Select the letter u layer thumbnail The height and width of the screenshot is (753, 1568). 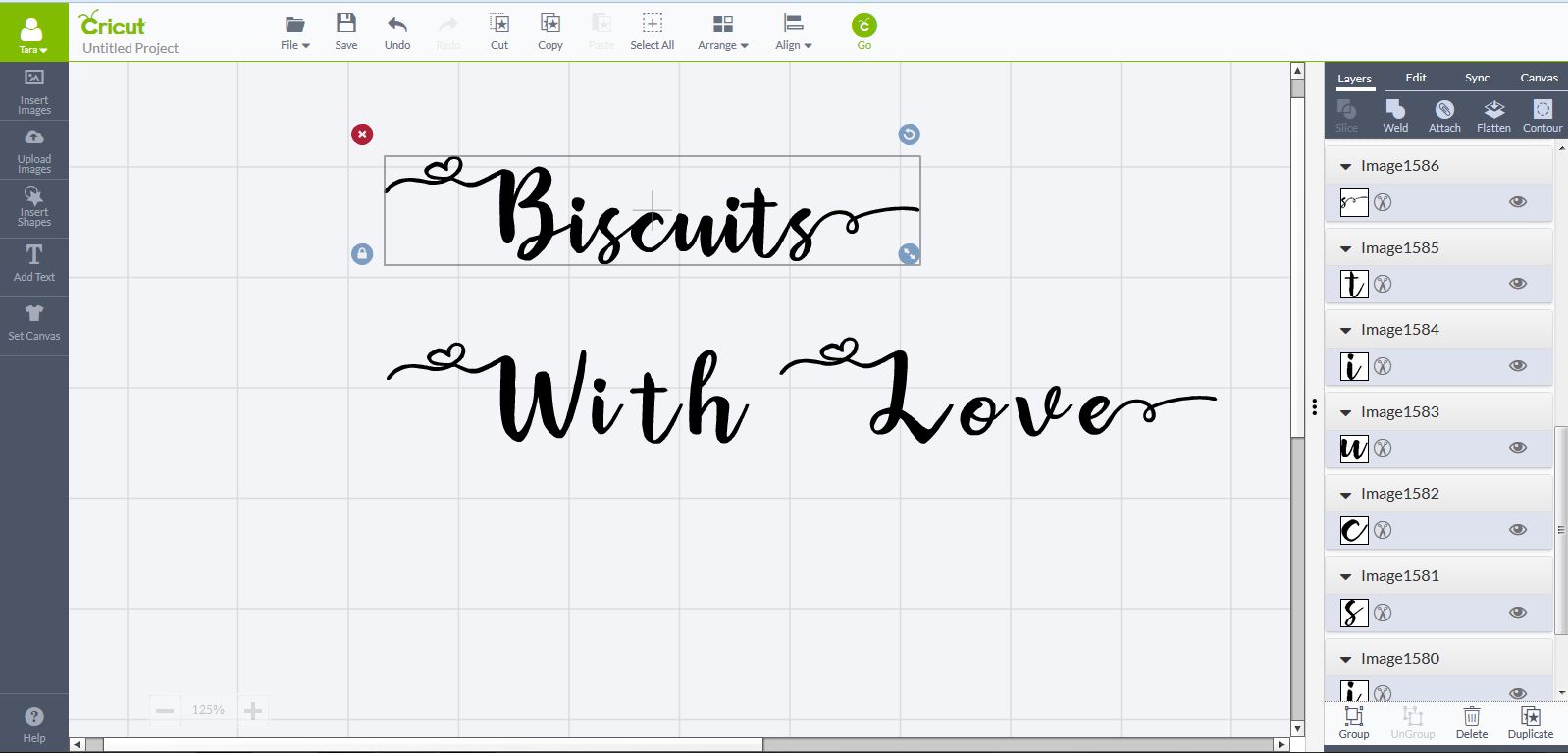coord(1354,448)
